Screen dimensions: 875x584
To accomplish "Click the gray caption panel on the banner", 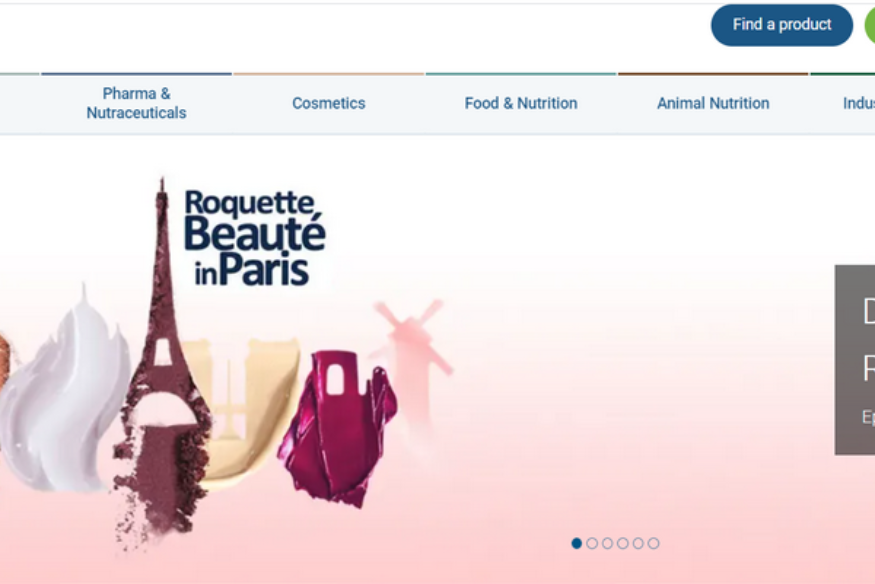I will [x=855, y=360].
